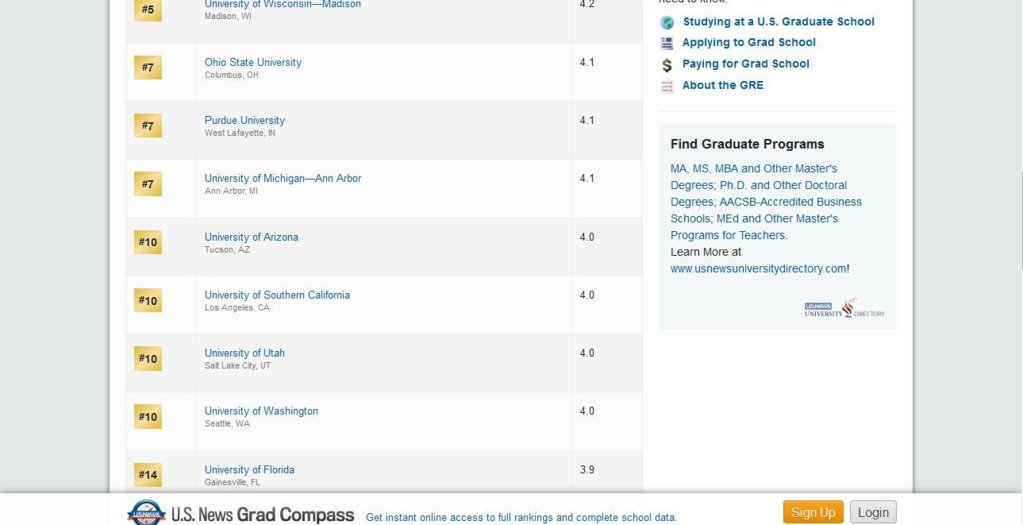Open the University of Florida link
1023x525 pixels.
pos(249,470)
